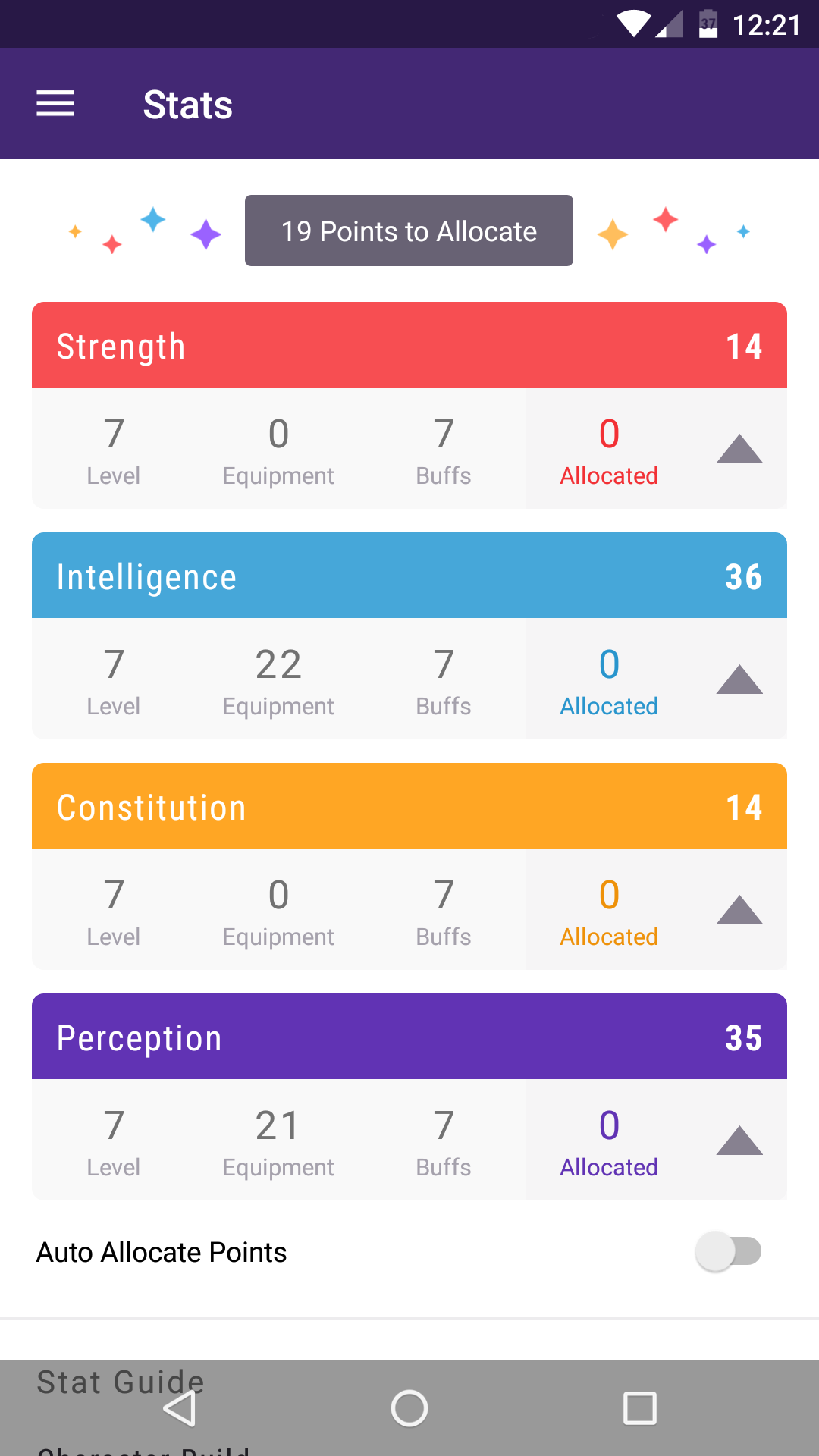The height and width of the screenshot is (1456, 819).
Task: Select the orange Constitution header bar
Action: point(409,806)
